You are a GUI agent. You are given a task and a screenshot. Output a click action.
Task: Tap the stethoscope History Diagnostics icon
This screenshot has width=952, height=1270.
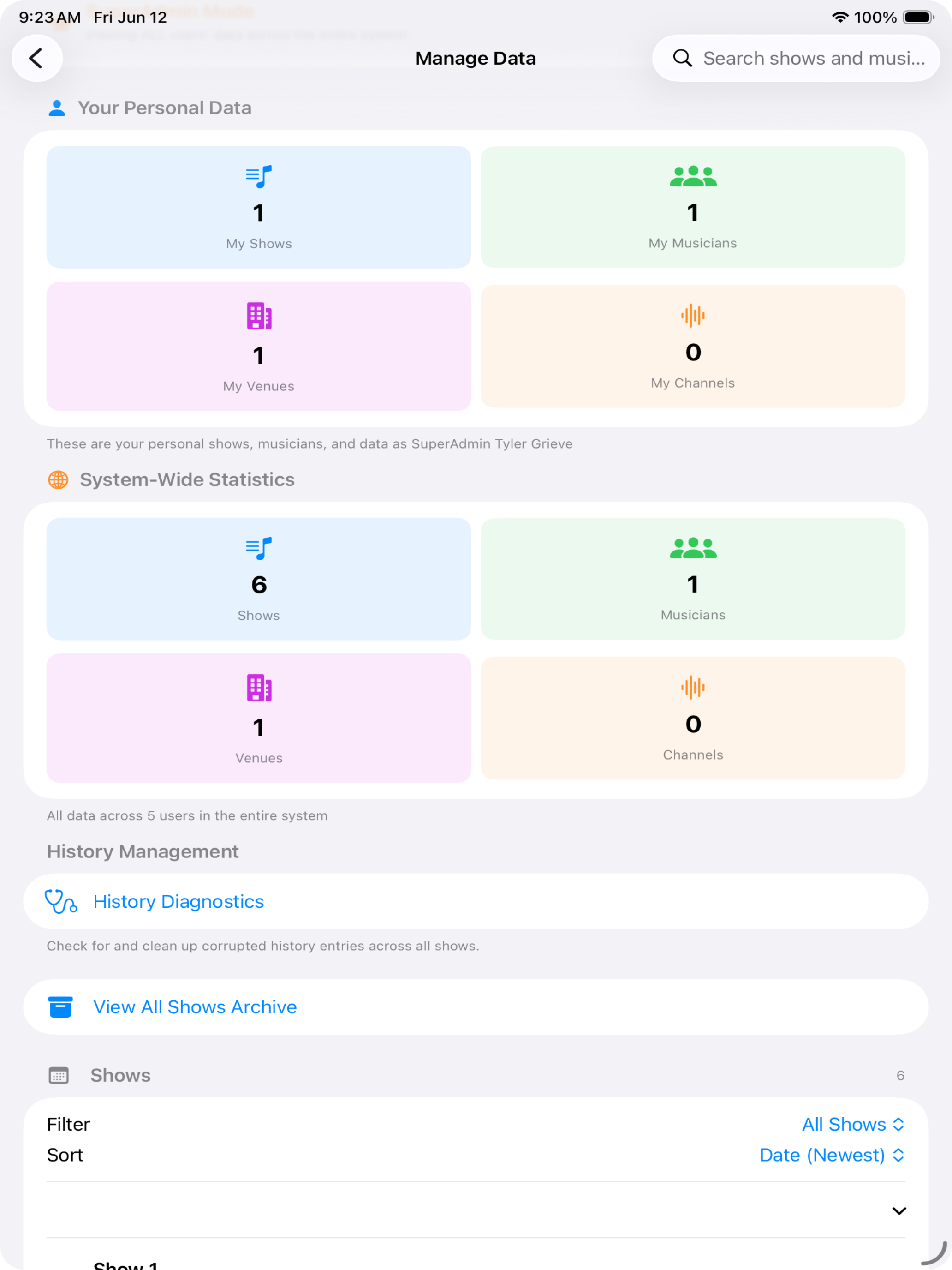tap(61, 901)
